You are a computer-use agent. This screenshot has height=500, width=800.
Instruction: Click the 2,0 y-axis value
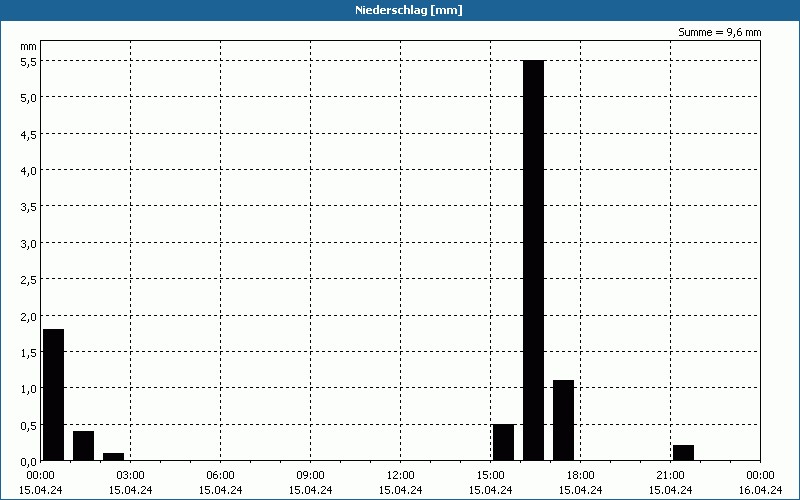(x=29, y=316)
